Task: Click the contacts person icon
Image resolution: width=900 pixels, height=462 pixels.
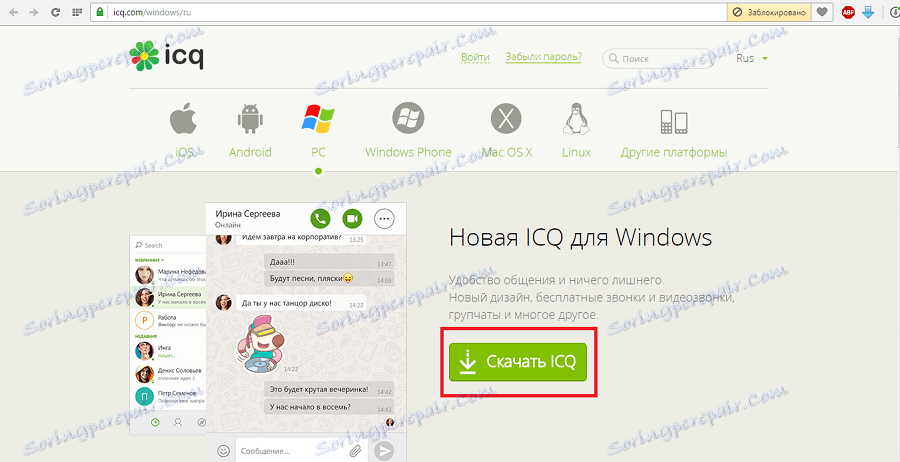Action: 178,422
